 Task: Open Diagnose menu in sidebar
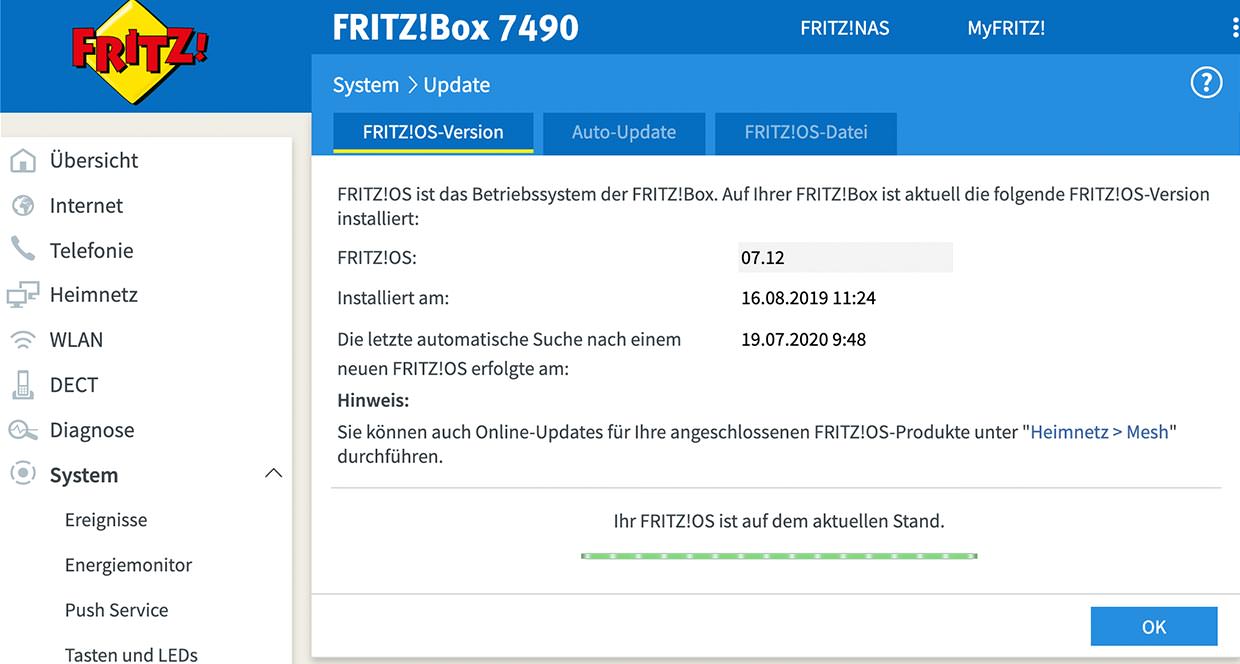pos(92,430)
